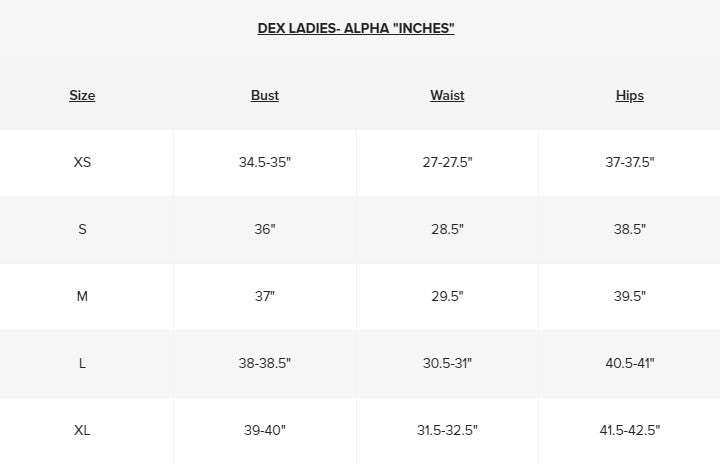Select the XL hips value 41.5-42.5"

(630, 430)
